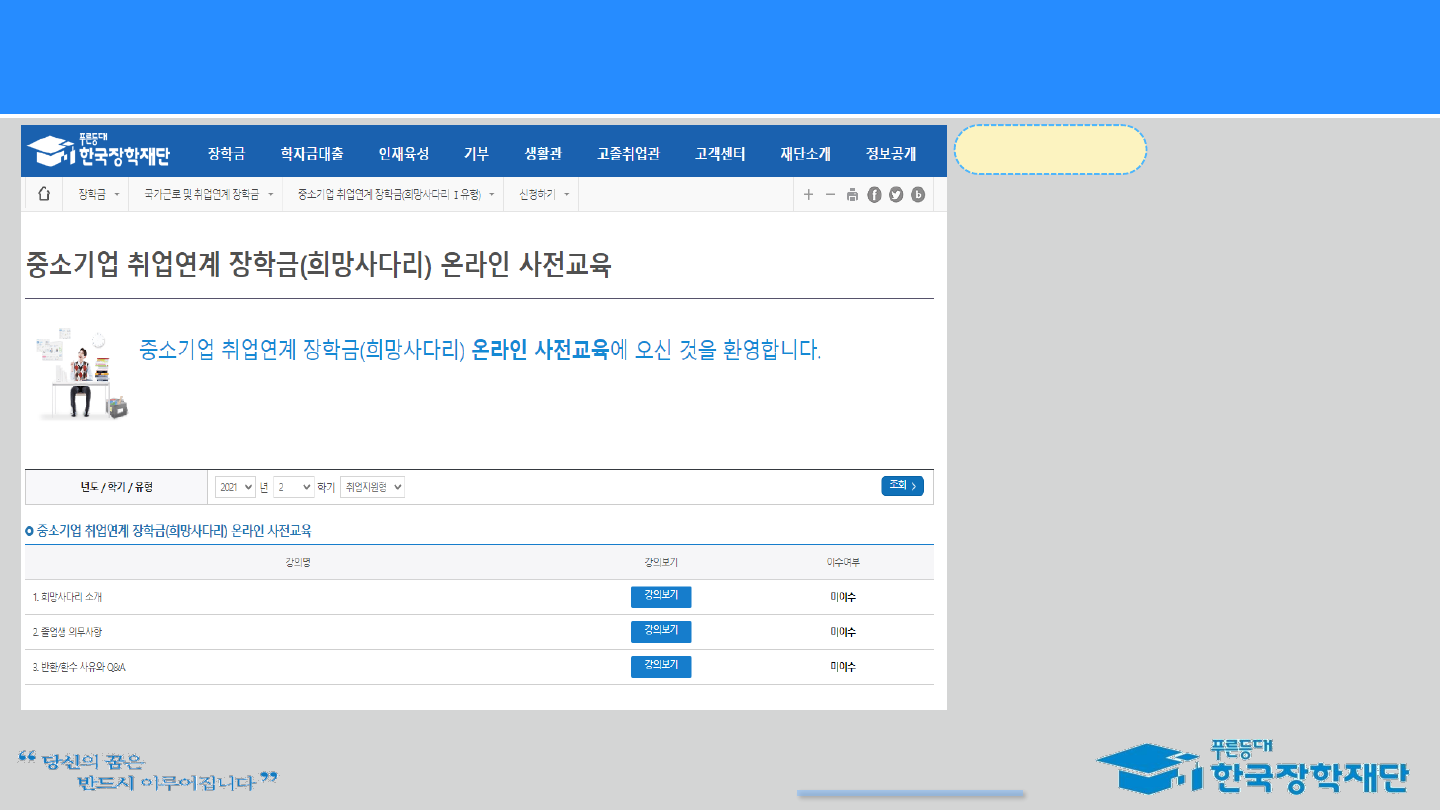Click the home icon in breadcrumb bar
This screenshot has width=1440, height=810.
[43, 195]
